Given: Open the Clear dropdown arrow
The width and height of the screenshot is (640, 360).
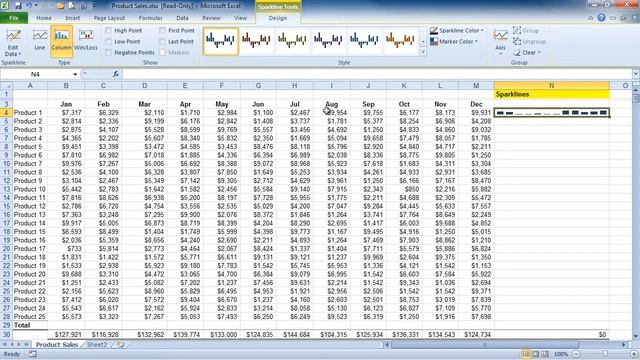Looking at the screenshot, I should coord(539,53).
